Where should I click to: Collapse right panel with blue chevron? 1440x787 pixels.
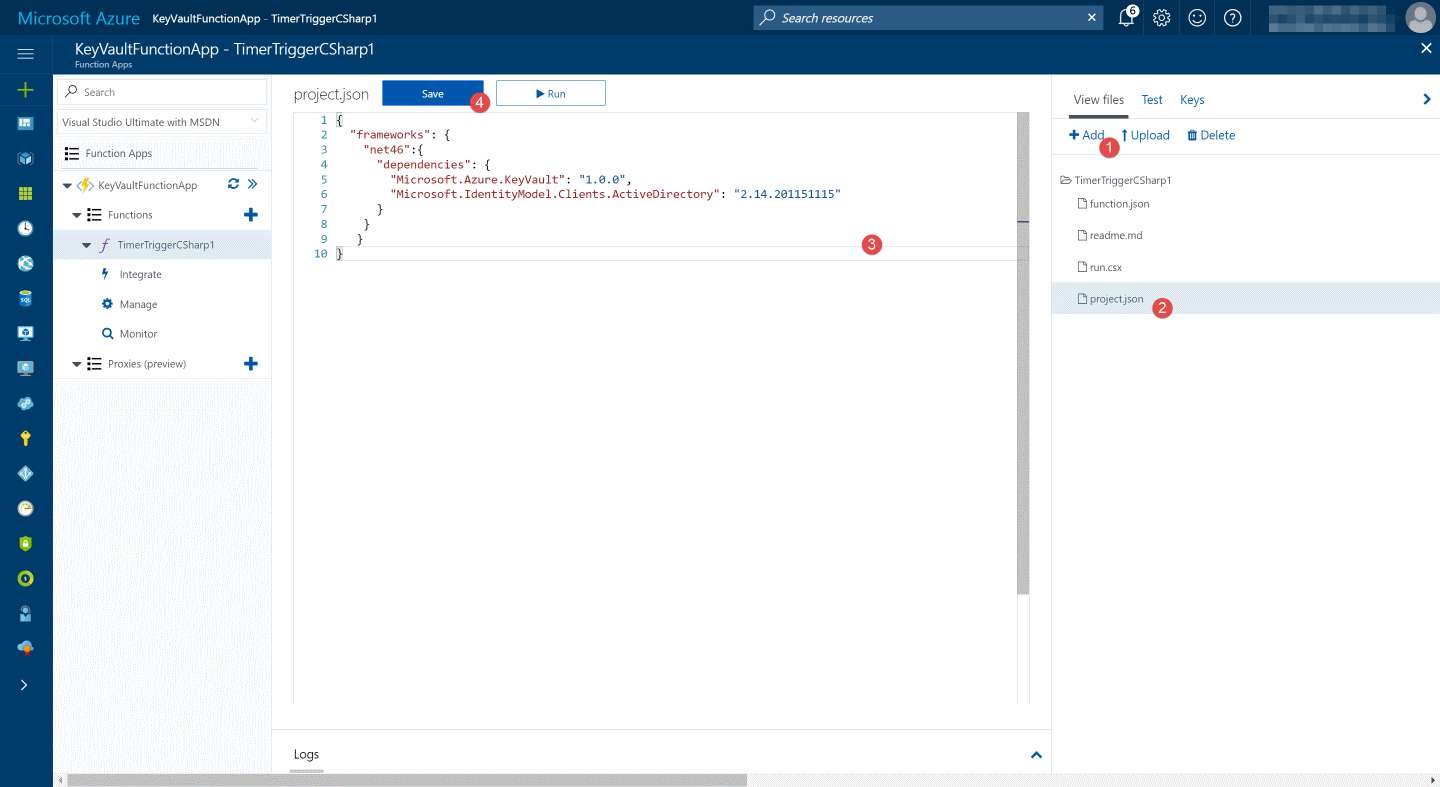pyautogui.click(x=1427, y=99)
